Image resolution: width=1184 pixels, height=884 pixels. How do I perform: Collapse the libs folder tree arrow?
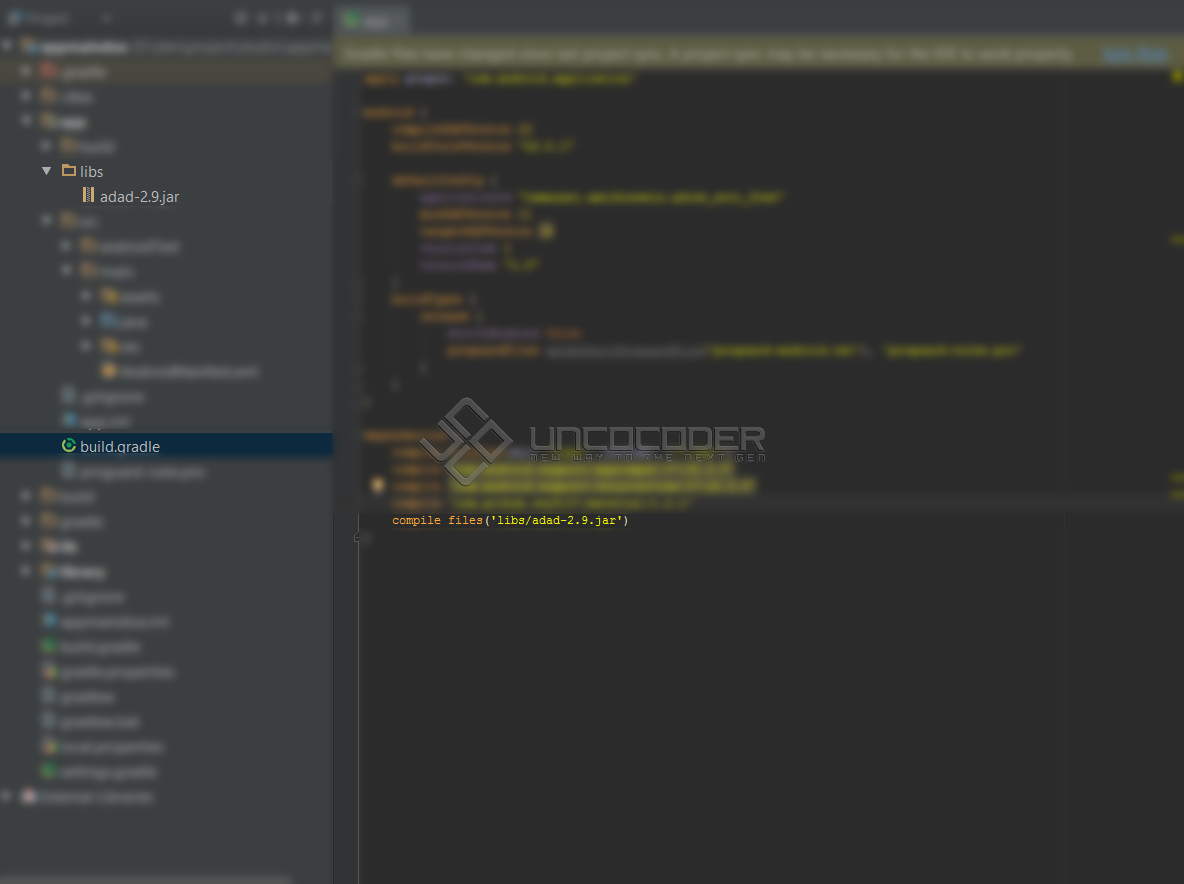pyautogui.click(x=47, y=171)
